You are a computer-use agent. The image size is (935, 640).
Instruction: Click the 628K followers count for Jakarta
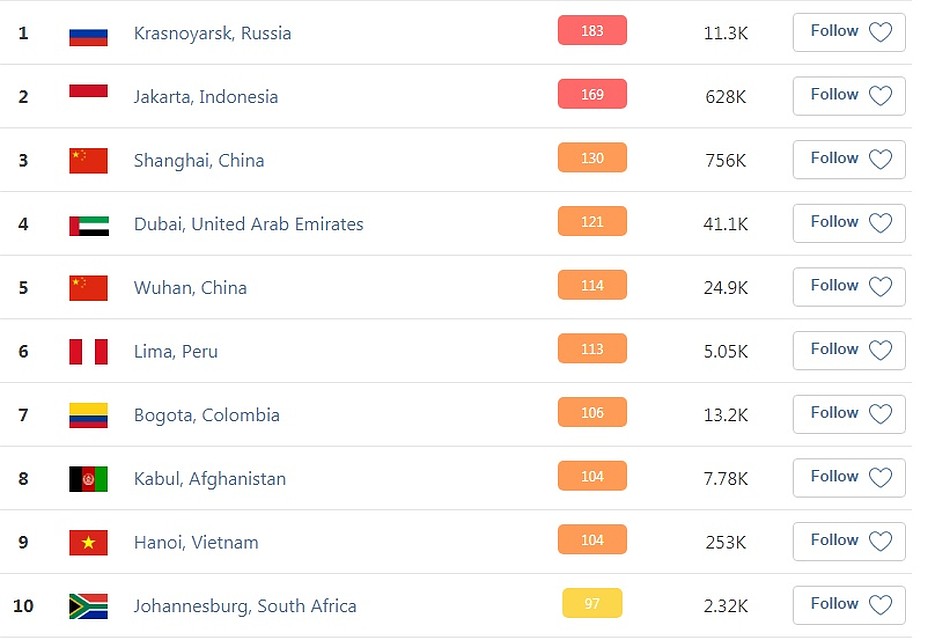(x=725, y=97)
